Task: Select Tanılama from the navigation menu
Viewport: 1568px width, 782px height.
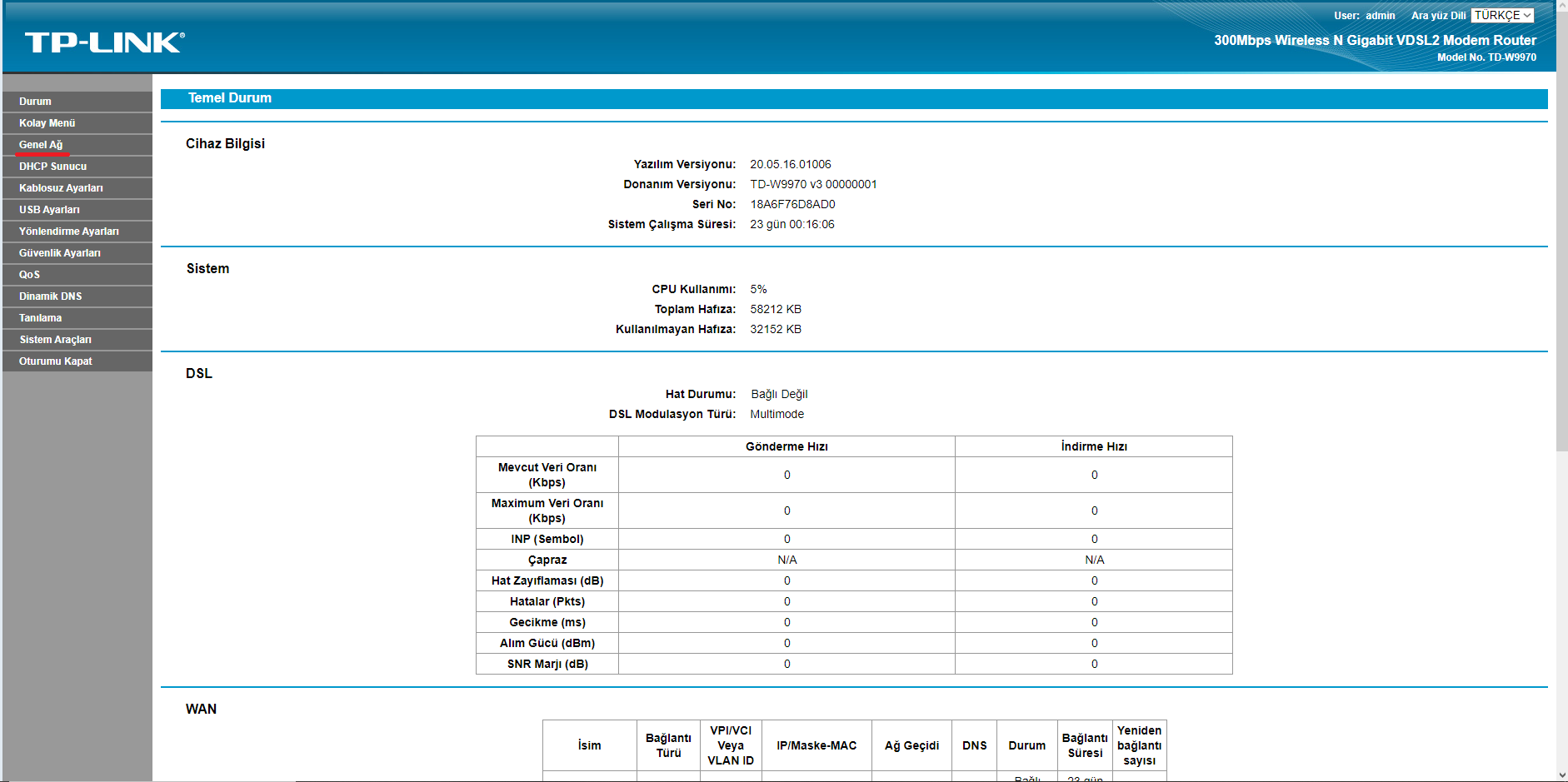Action: click(40, 317)
